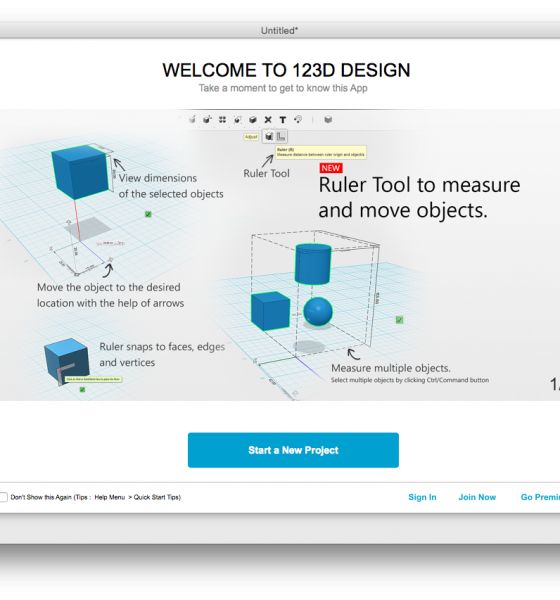Click the Material cube icon after the toolbar separator
Viewport: 560px width, 600px height.
point(328,120)
